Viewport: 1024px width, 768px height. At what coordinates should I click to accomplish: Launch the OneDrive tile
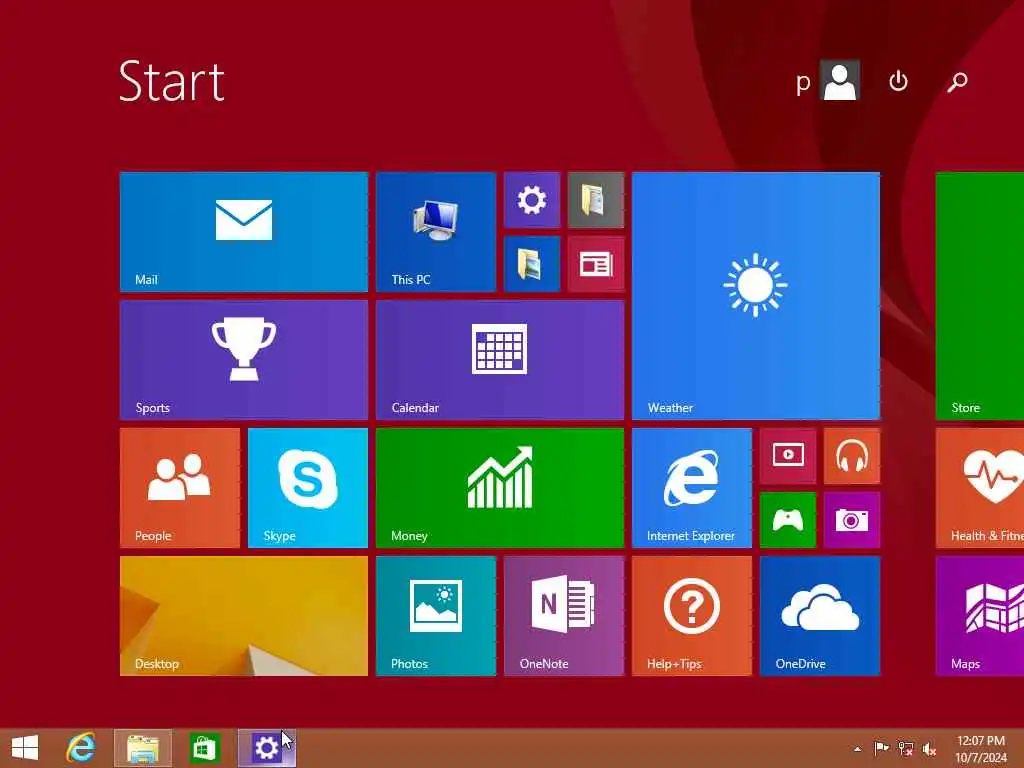(820, 616)
